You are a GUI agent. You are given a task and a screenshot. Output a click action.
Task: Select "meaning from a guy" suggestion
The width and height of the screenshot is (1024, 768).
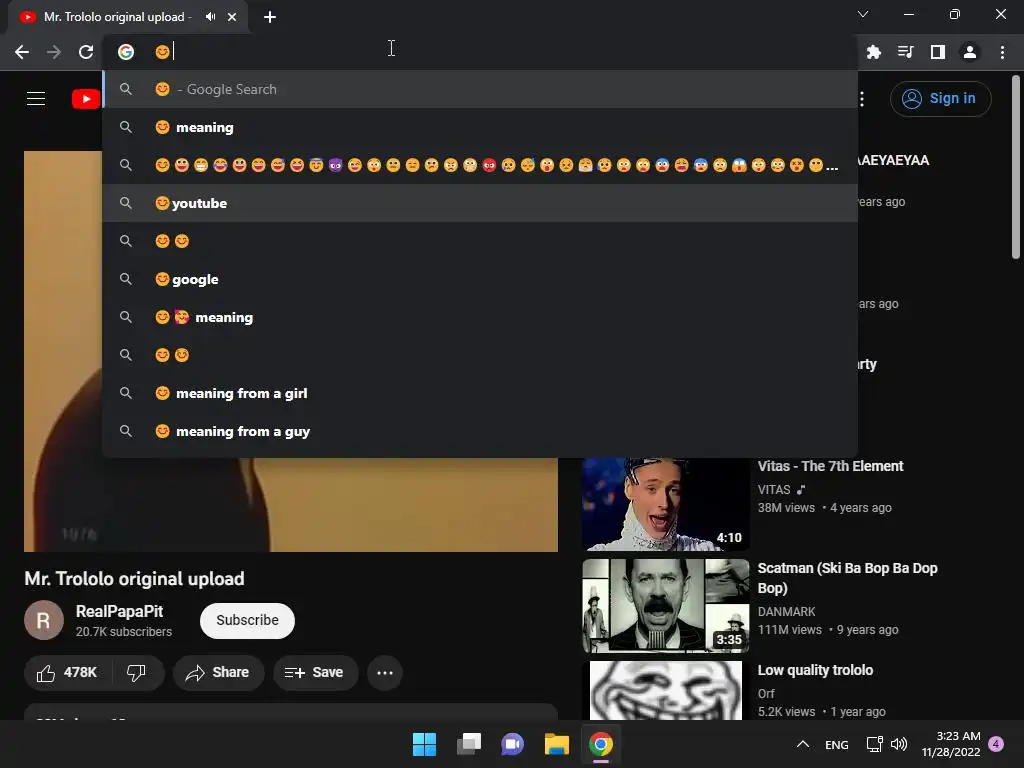coord(480,431)
